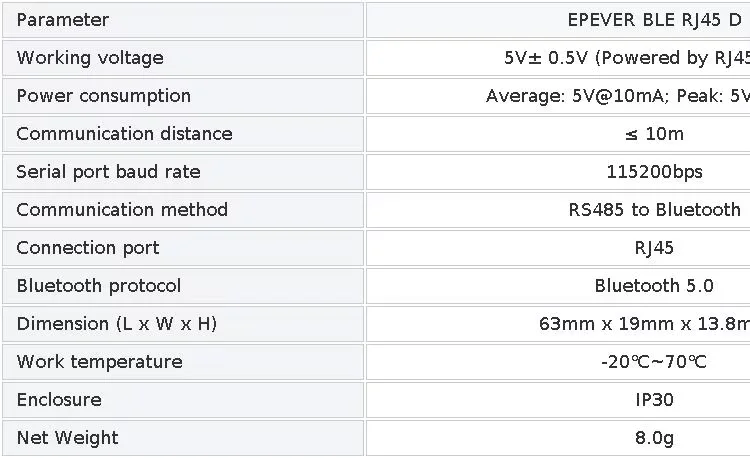Select the "IP30" enclosure value
Screen dimensions: 750x458
pyautogui.click(x=654, y=400)
